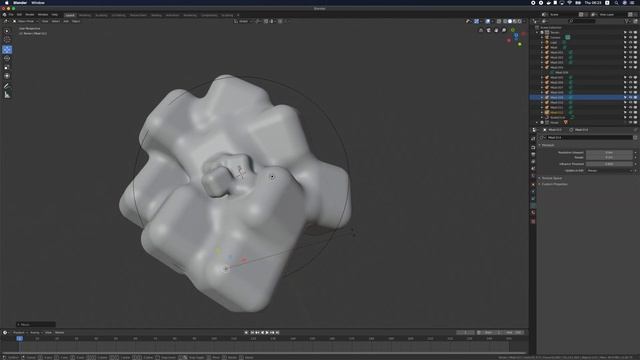Select the Transform tool
The height and width of the screenshot is (360, 640).
click(7, 76)
